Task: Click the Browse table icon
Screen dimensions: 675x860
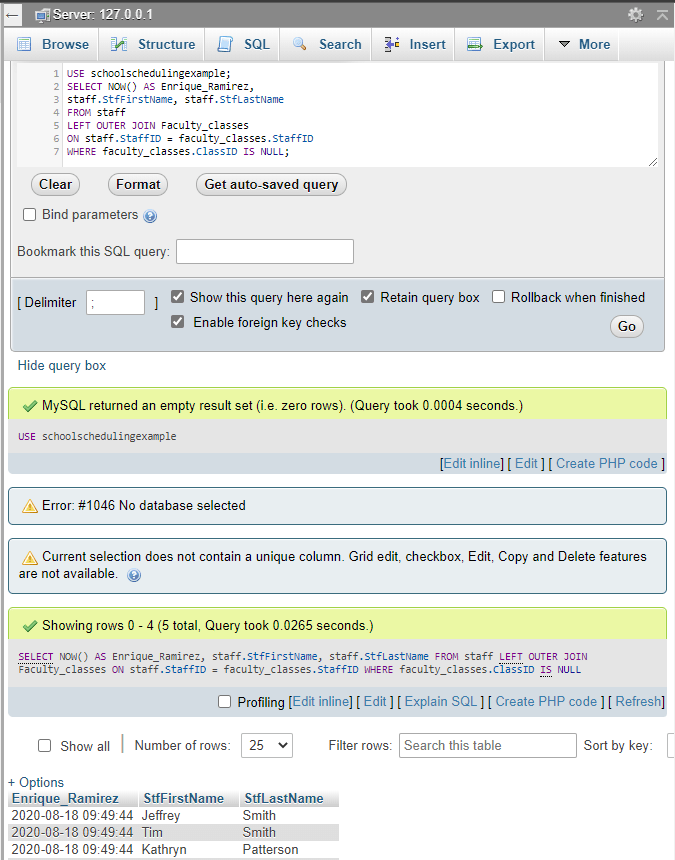Action: point(24,44)
